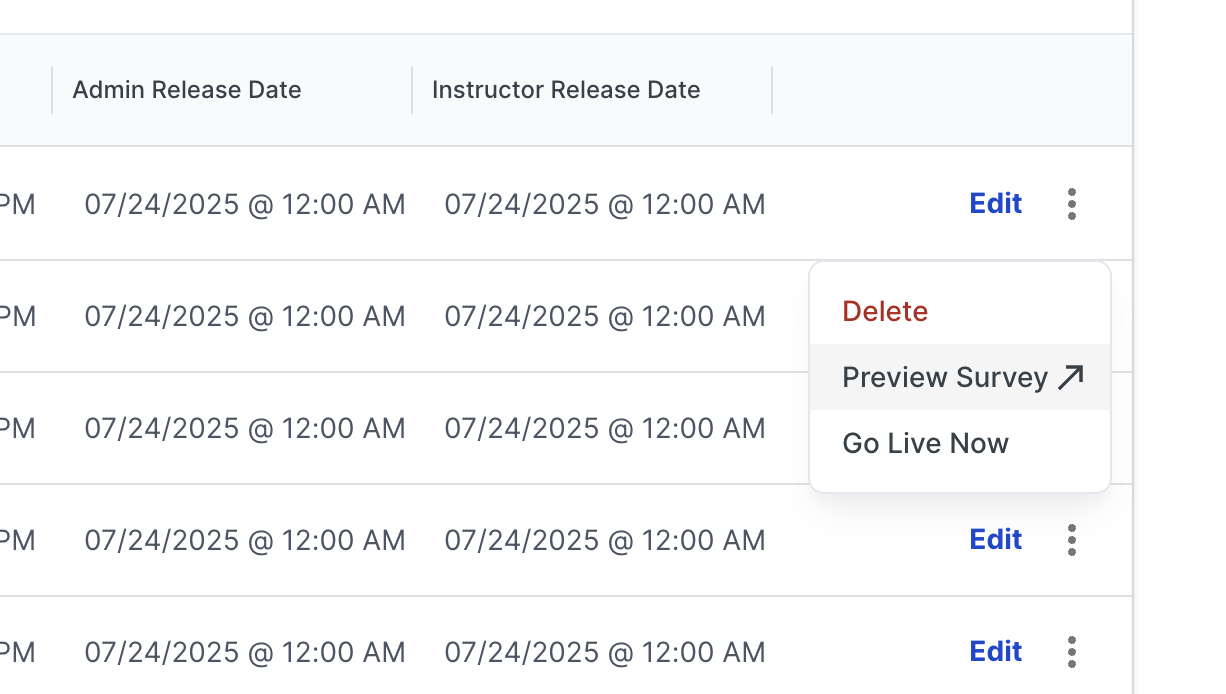Select the first row's Instructor Release Date cell
Image resolution: width=1226 pixels, height=694 pixels.
[605, 204]
